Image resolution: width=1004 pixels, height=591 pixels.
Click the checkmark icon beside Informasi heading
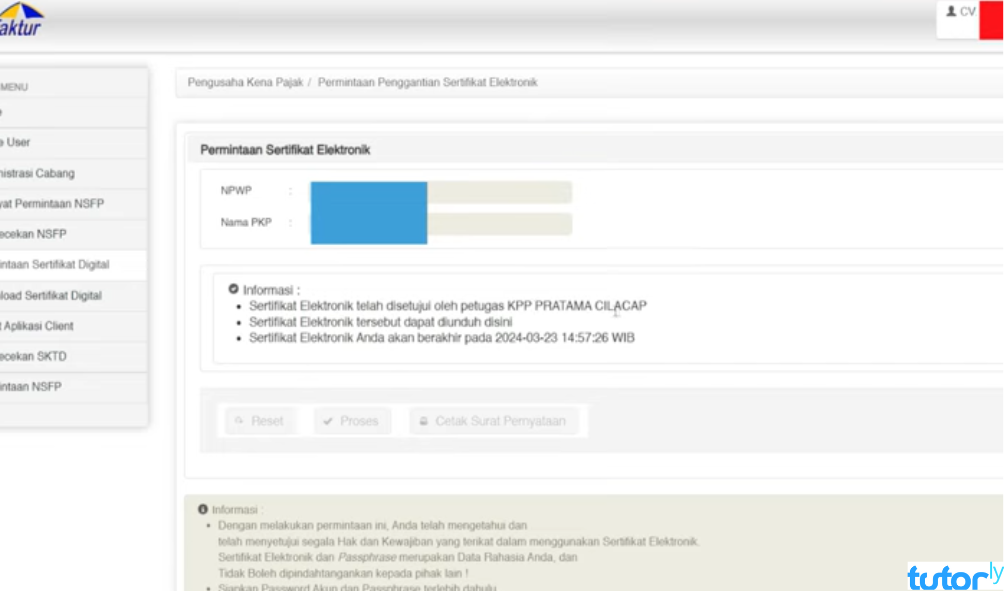233,289
